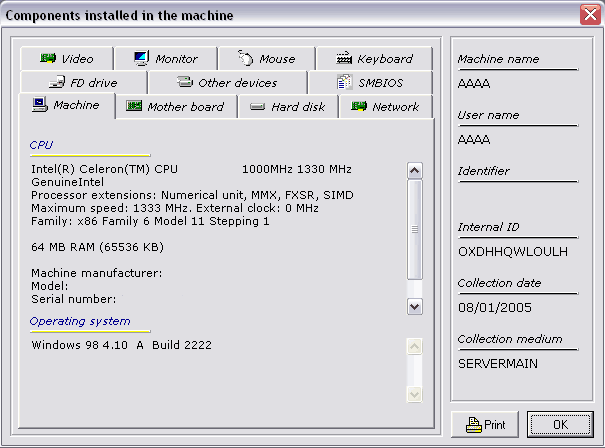Click the 'User name' label
This screenshot has height=448, width=605.
tap(488, 115)
